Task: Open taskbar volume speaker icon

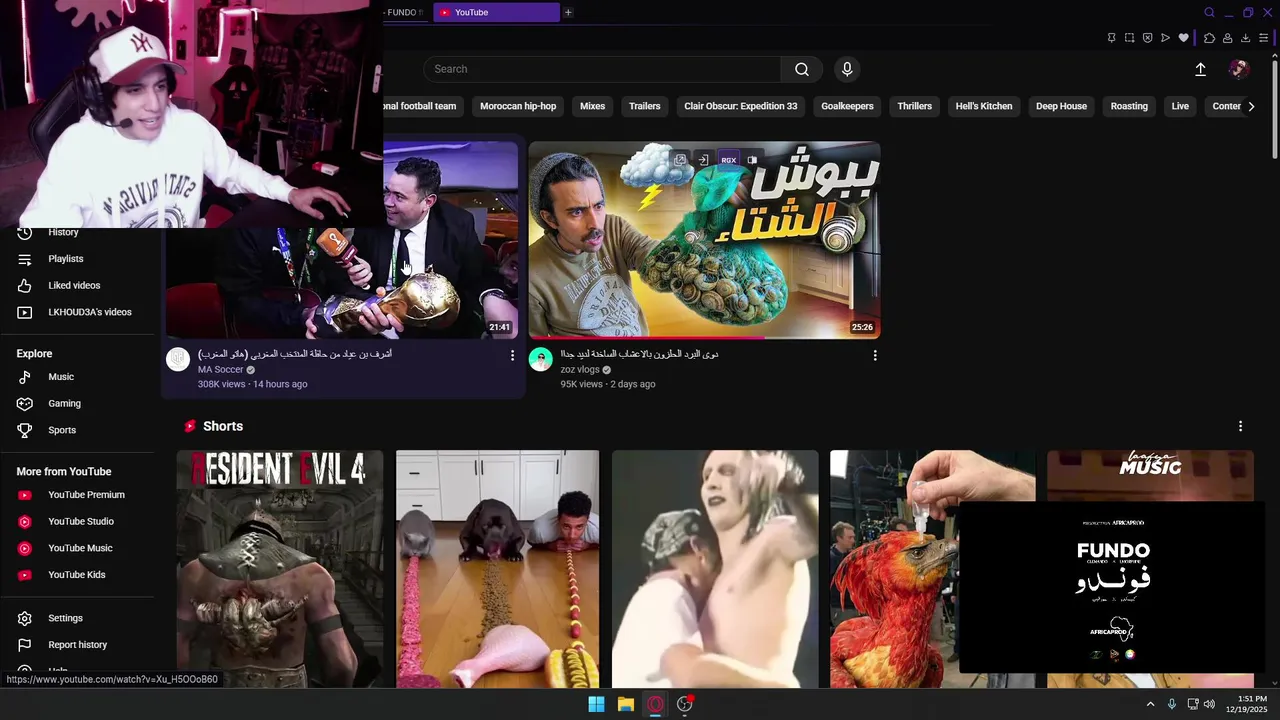Action: tap(1209, 704)
